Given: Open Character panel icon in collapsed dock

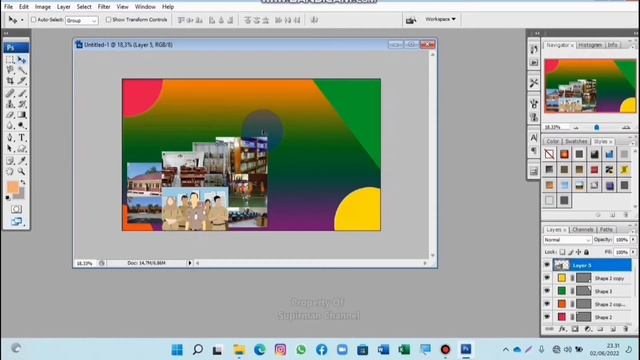Looking at the screenshot, I should pyautogui.click(x=534, y=138).
